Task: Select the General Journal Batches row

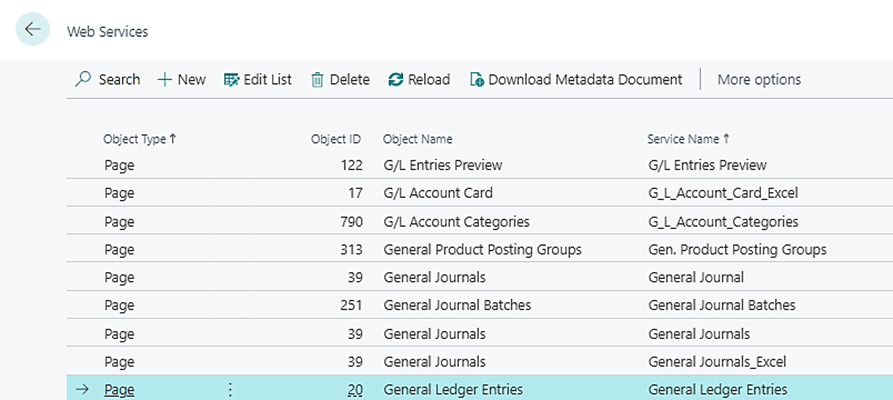Action: pos(457,305)
